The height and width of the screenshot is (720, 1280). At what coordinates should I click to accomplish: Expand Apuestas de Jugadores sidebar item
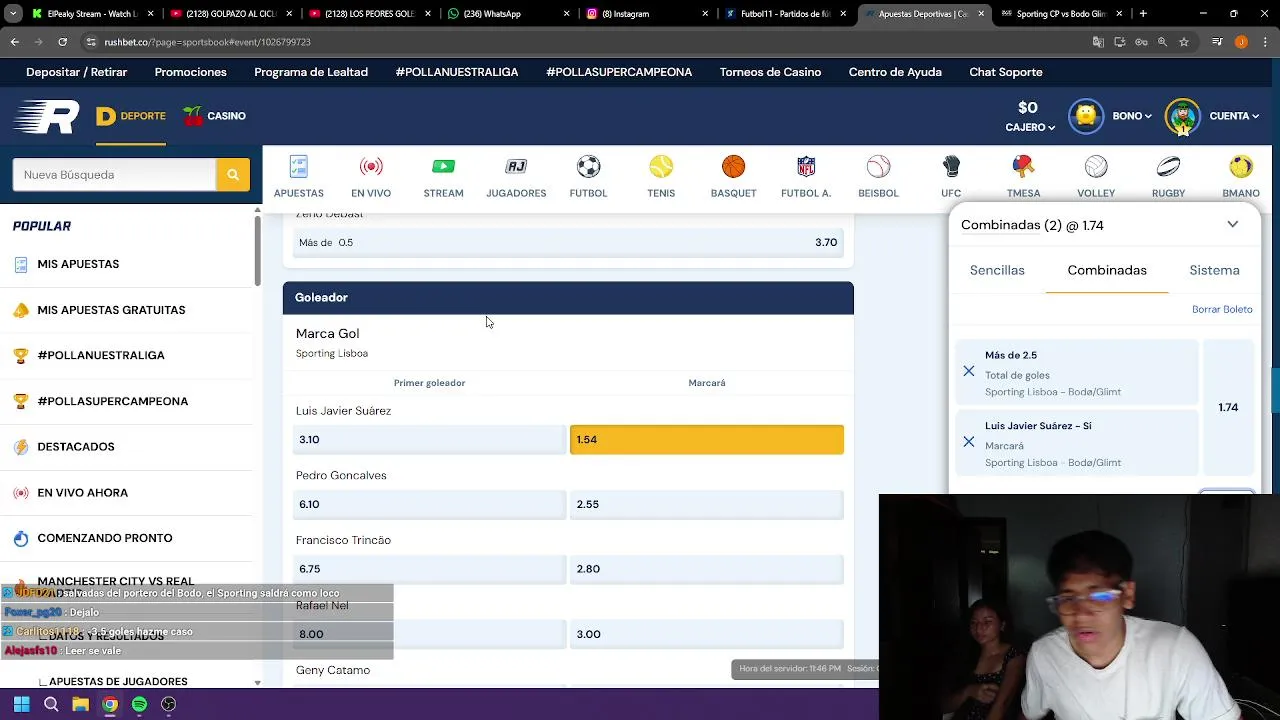(x=118, y=681)
